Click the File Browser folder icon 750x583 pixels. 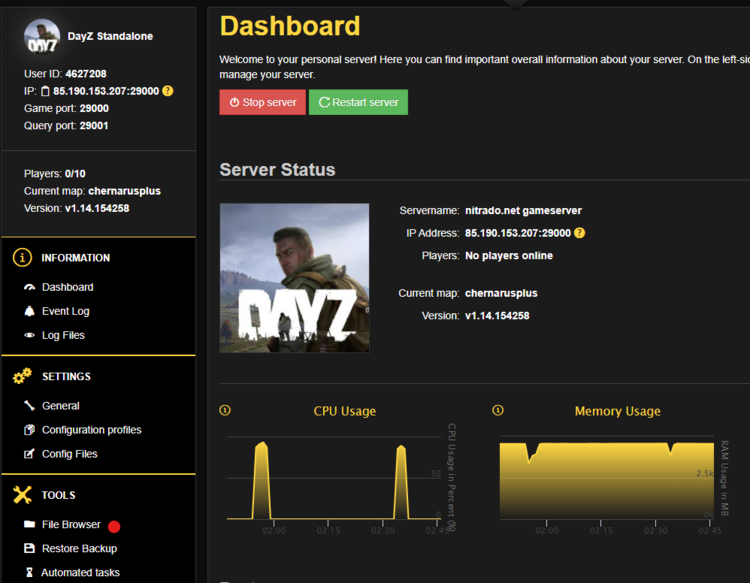30,524
